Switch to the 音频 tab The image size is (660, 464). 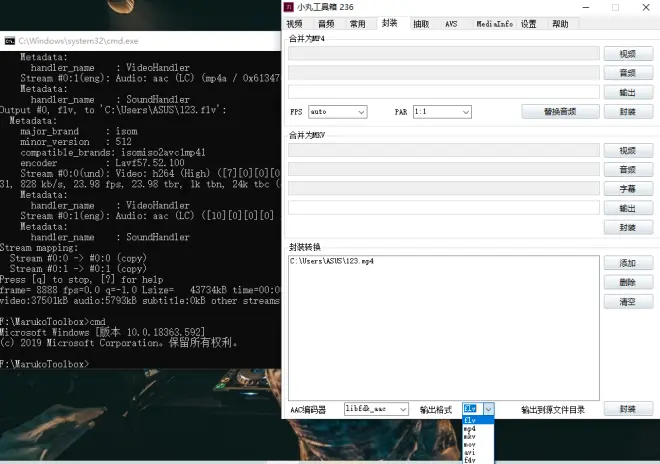click(x=326, y=24)
